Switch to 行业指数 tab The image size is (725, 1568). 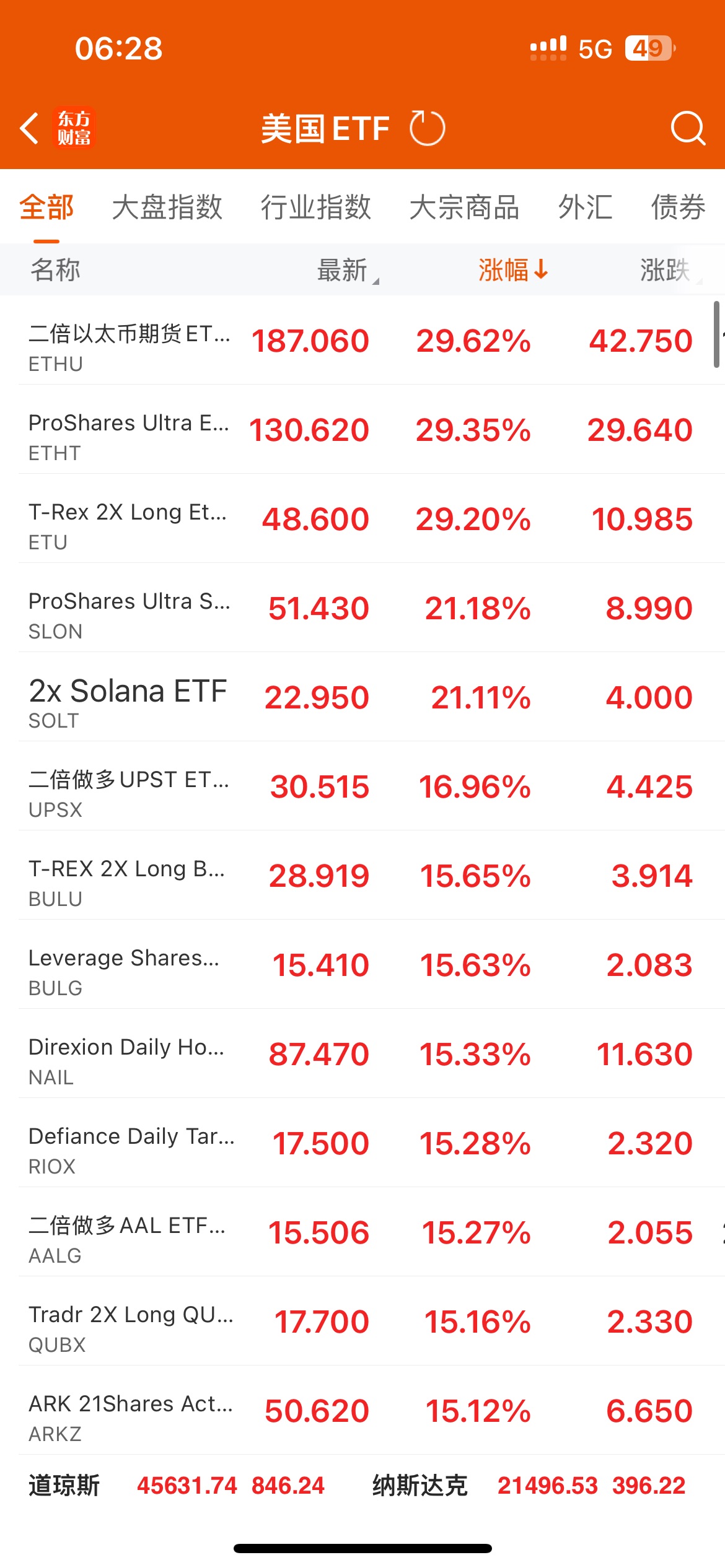point(315,207)
